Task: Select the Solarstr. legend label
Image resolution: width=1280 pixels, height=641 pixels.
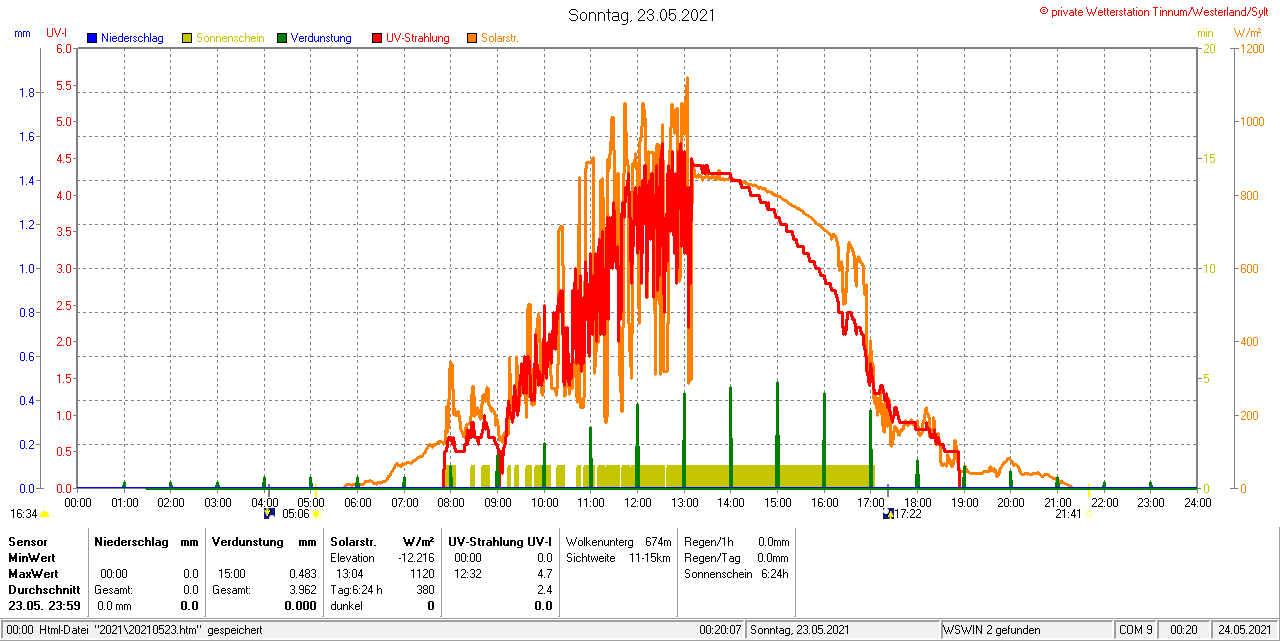Action: 499,38
